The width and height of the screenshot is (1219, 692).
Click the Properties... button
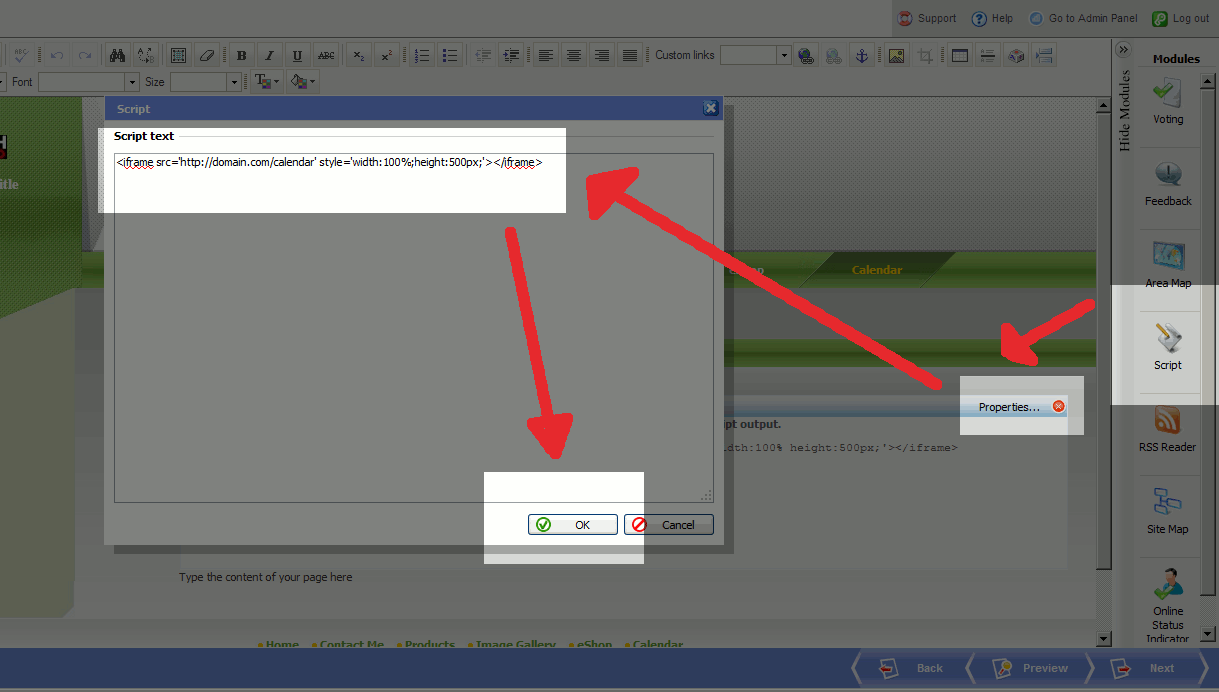pyautogui.click(x=1009, y=407)
